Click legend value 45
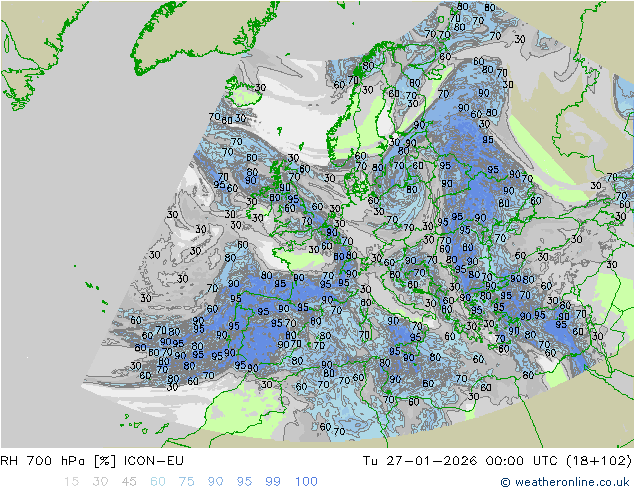This screenshot has height=490, width=634. point(129,482)
